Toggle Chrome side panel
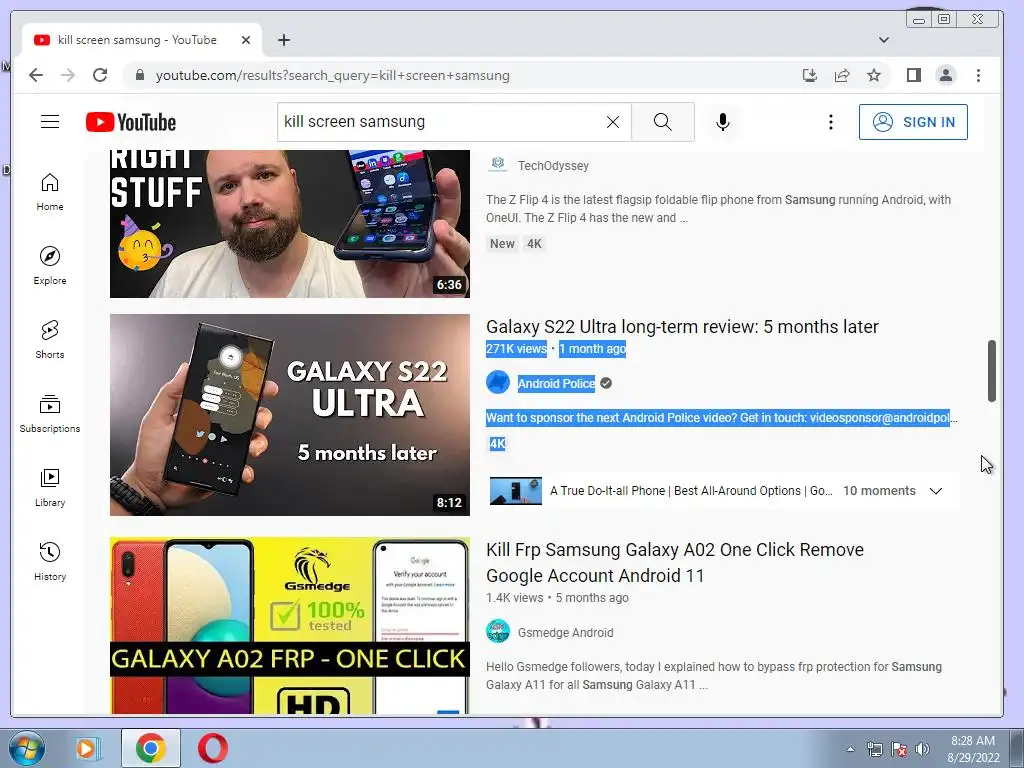 [x=914, y=75]
